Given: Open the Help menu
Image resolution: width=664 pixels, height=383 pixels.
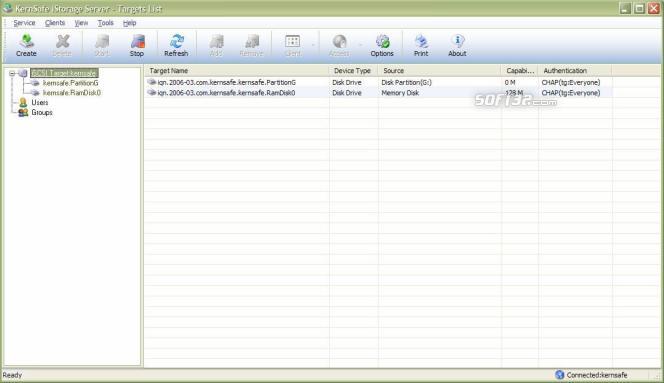Looking at the screenshot, I should coord(130,23).
